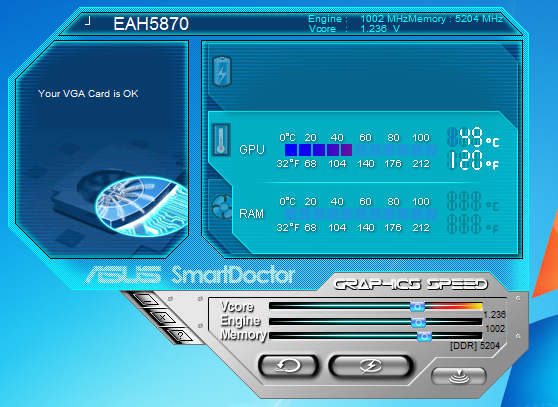
Task: Click the 1.236 value beside Vcore slider
Action: pos(494,315)
